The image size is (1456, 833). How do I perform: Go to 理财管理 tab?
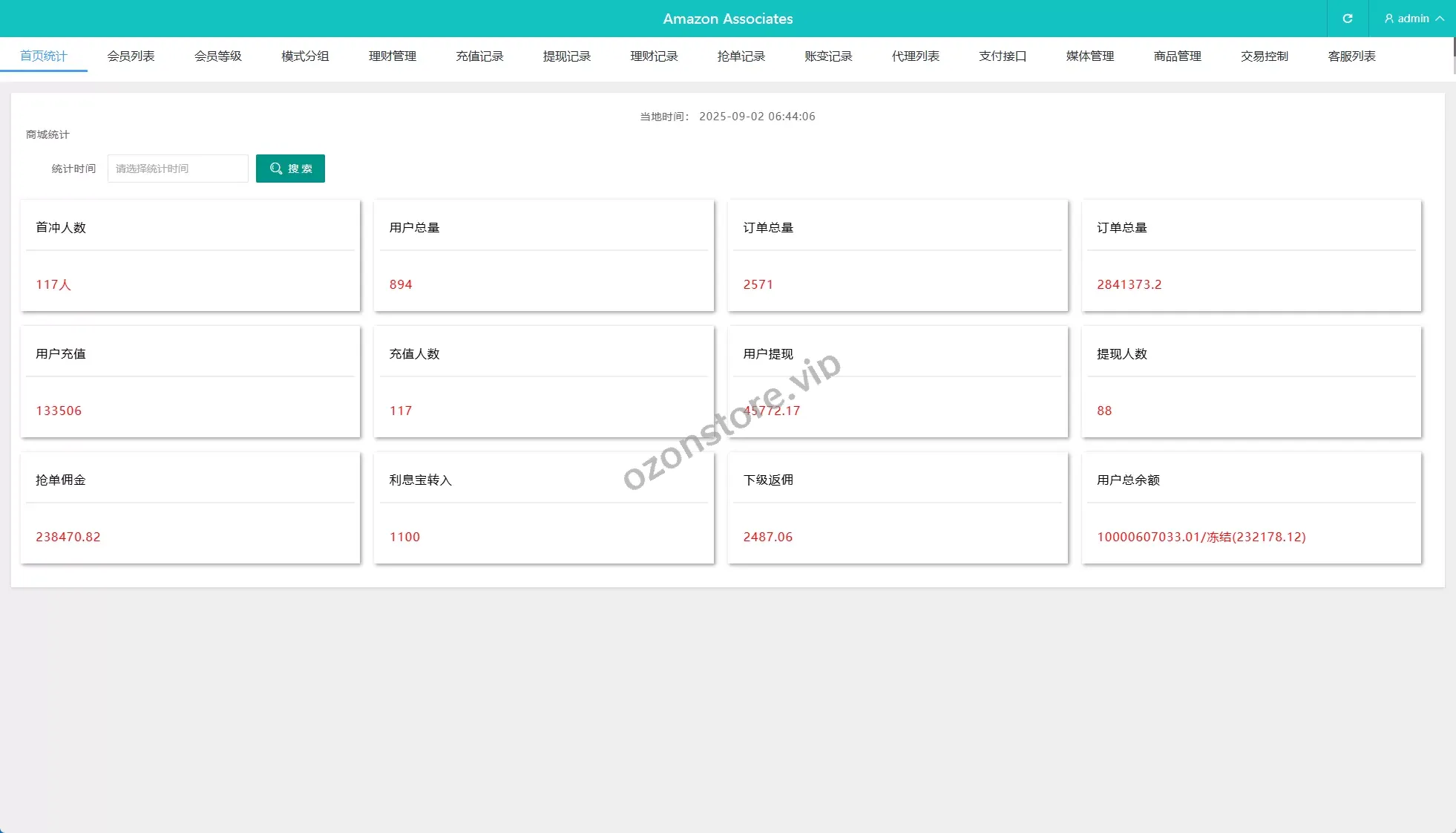tap(392, 56)
